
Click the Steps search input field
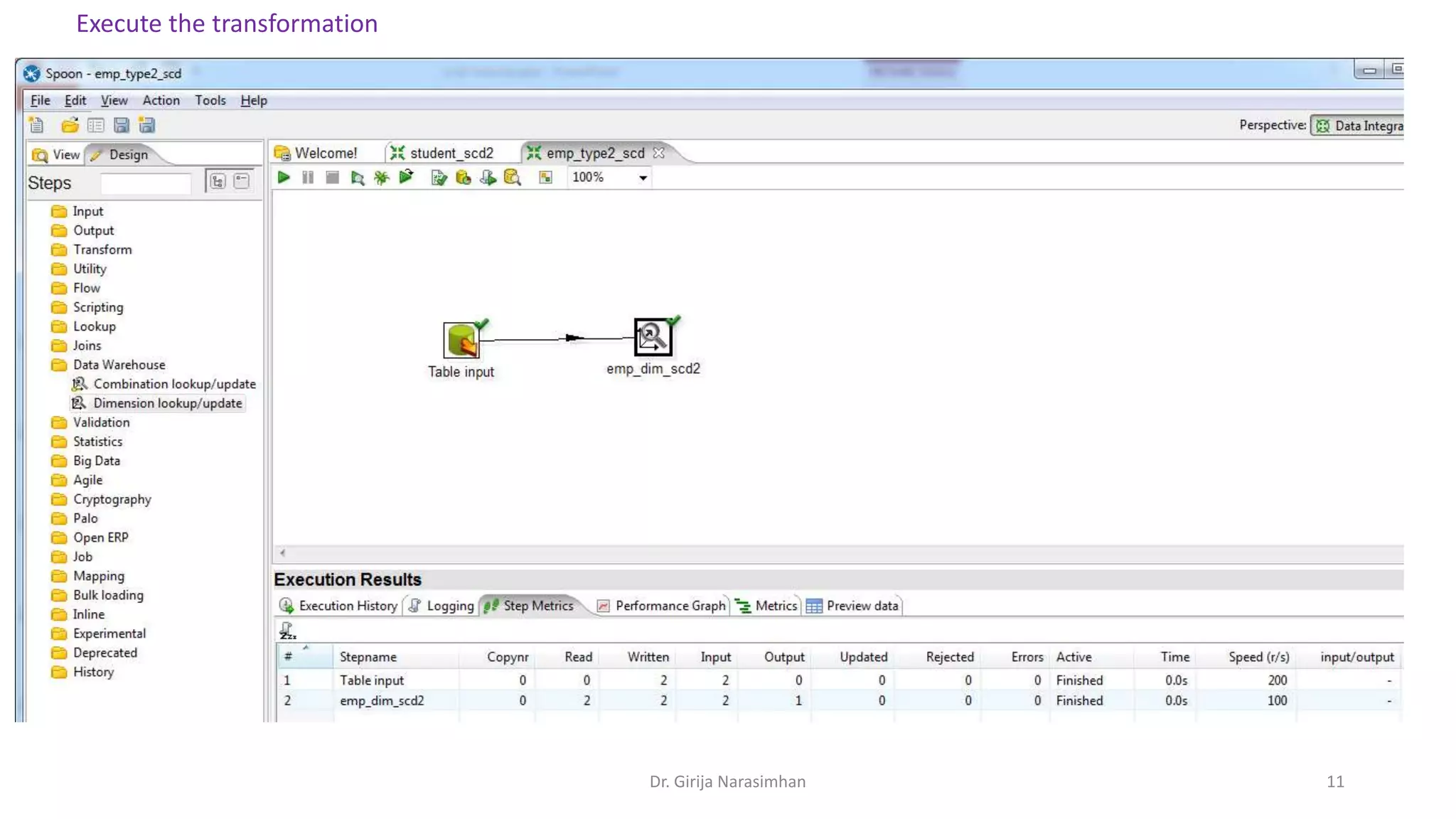pos(146,183)
